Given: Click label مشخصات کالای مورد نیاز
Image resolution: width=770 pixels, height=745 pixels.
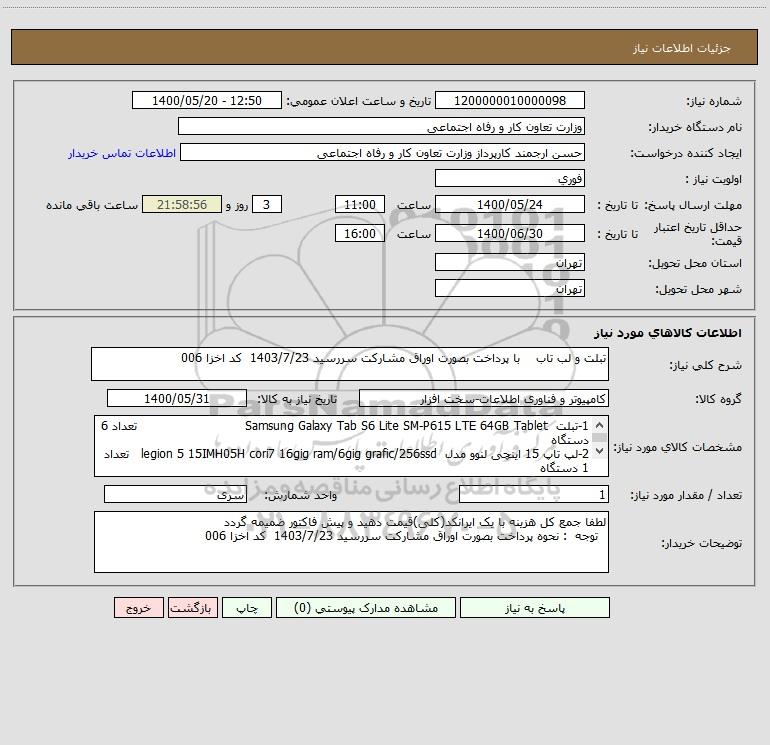Looking at the screenshot, I should 678,447.
